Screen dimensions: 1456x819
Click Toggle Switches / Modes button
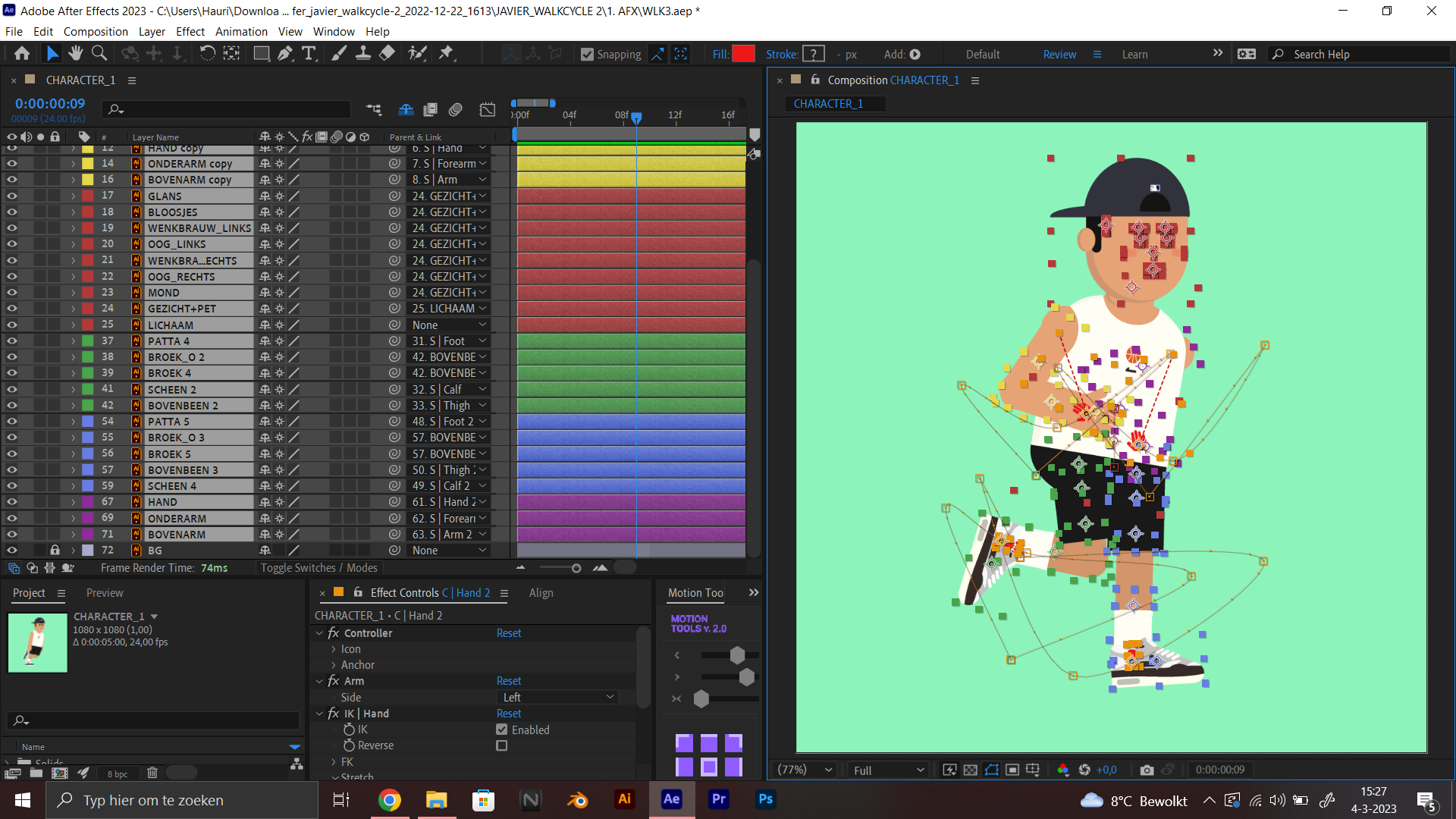(318, 568)
